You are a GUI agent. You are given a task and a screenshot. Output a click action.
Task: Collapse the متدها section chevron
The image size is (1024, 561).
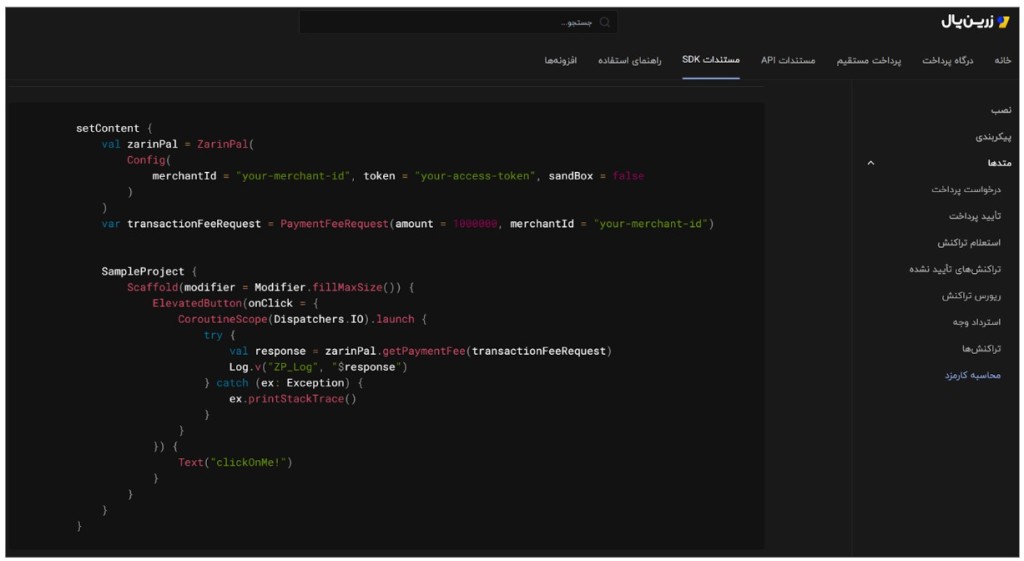pyautogui.click(x=871, y=163)
